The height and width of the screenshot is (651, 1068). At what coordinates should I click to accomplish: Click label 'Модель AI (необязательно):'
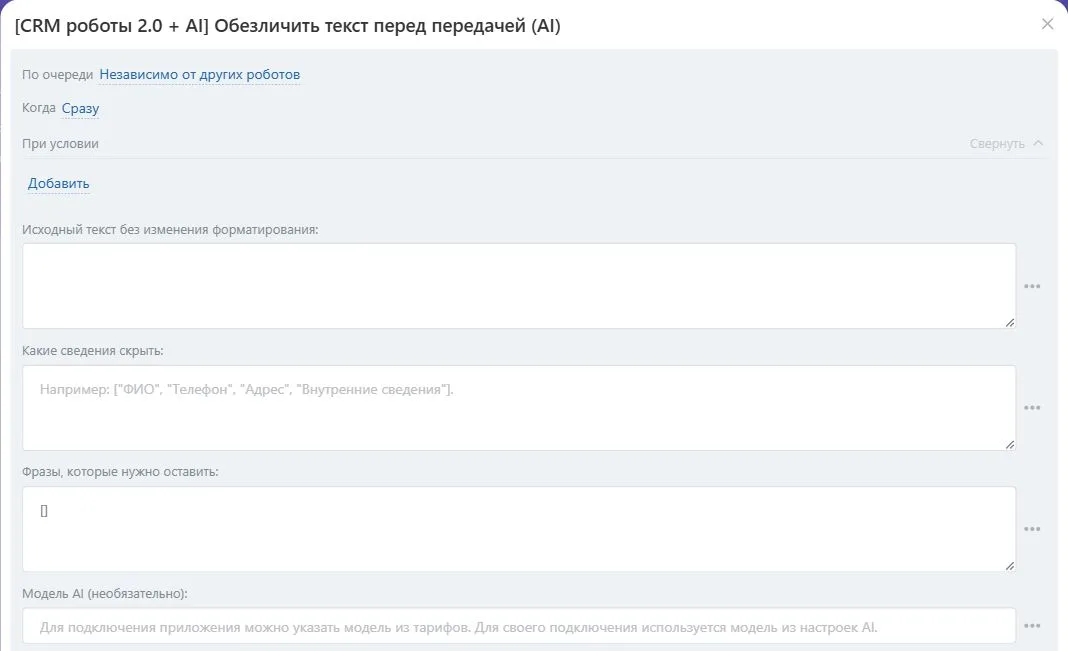[x=104, y=593]
